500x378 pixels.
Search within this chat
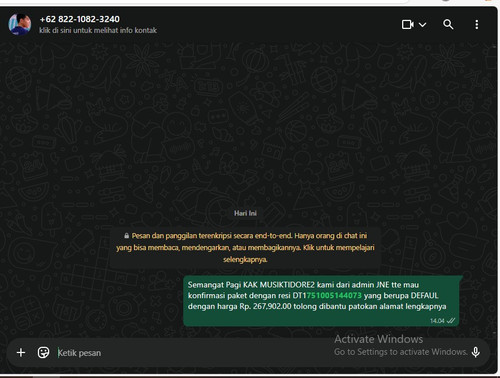[448, 24]
